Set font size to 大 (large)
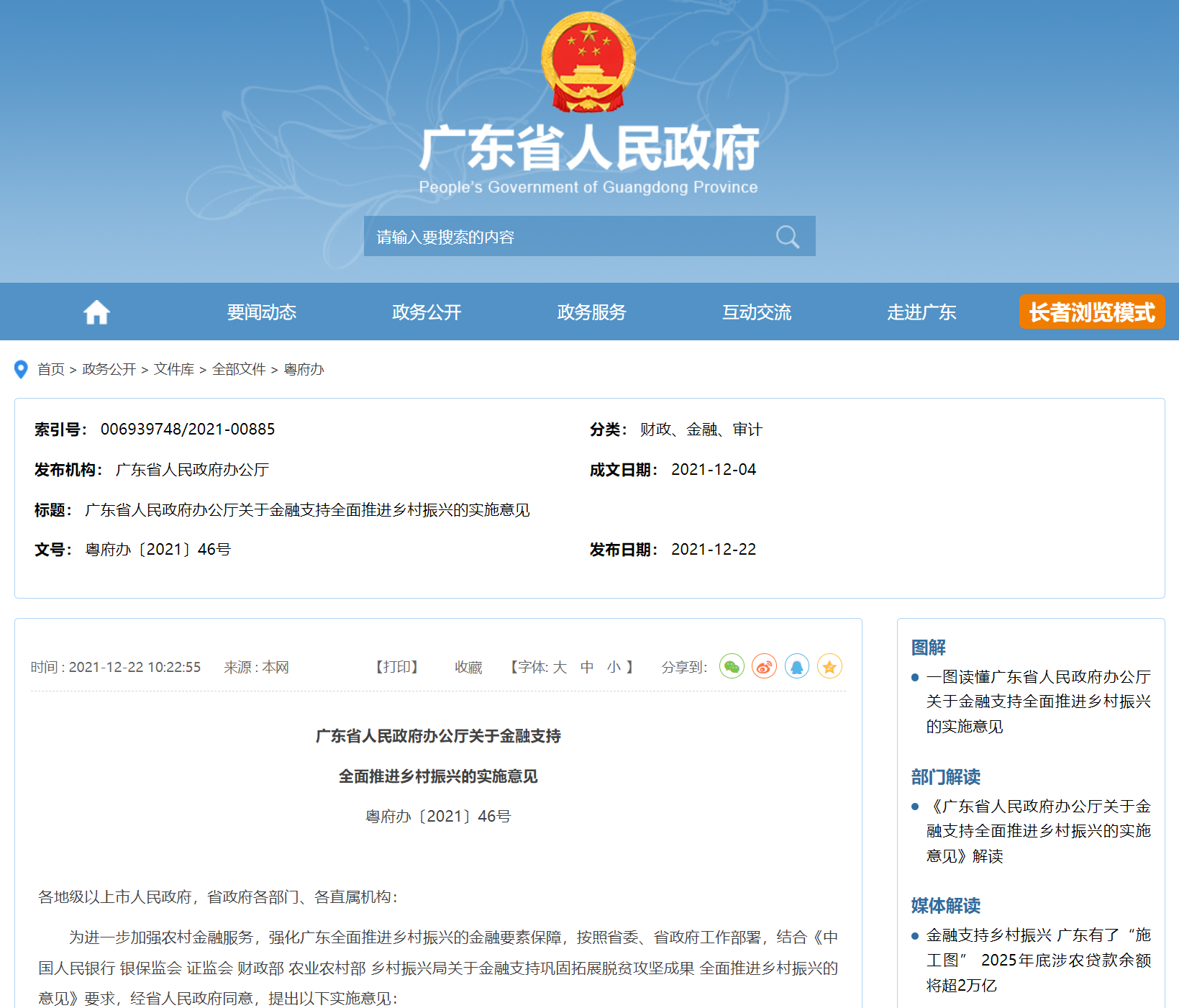This screenshot has height=1008, width=1179. [x=560, y=668]
